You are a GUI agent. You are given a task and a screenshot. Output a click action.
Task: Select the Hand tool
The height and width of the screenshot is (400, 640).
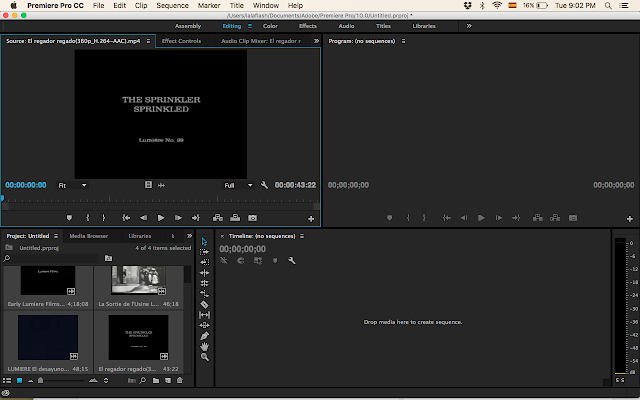[x=204, y=347]
